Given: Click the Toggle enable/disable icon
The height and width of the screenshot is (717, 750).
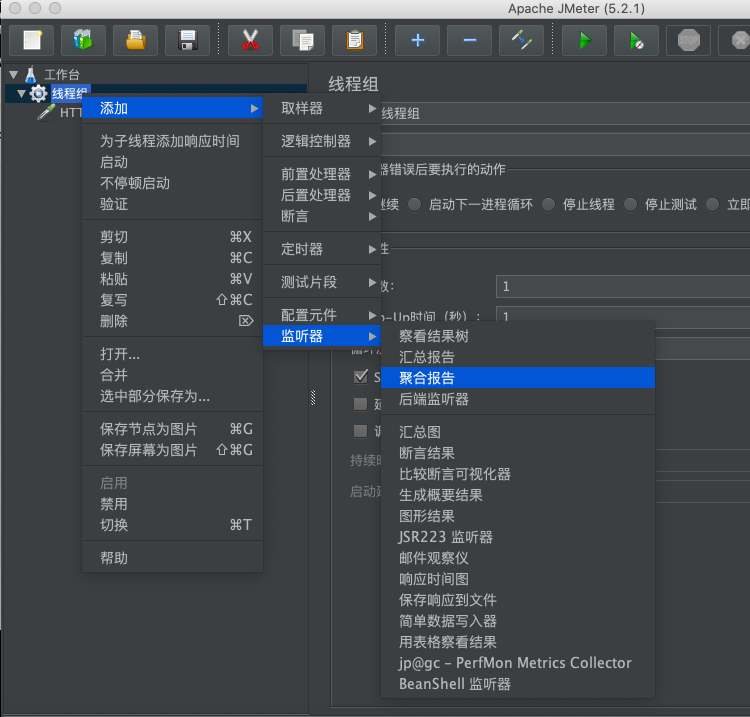Looking at the screenshot, I should pos(521,40).
